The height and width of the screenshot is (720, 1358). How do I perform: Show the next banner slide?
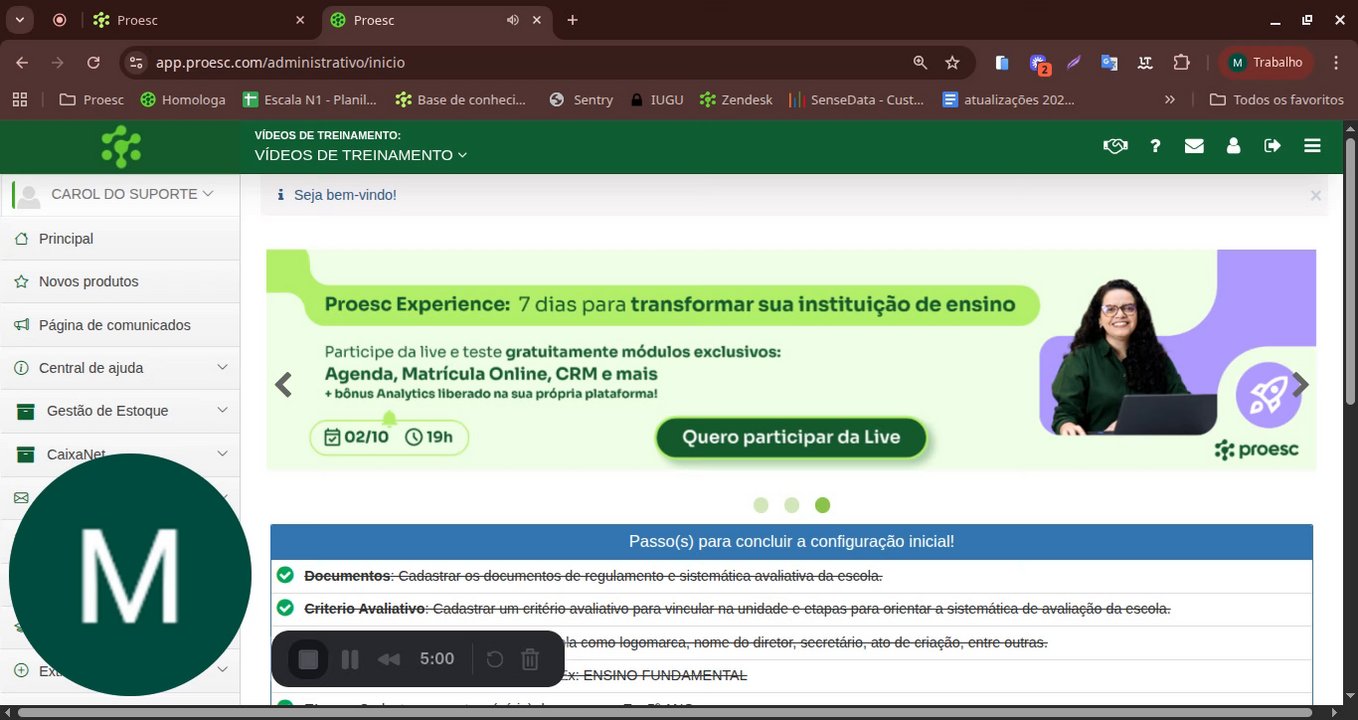click(1300, 385)
